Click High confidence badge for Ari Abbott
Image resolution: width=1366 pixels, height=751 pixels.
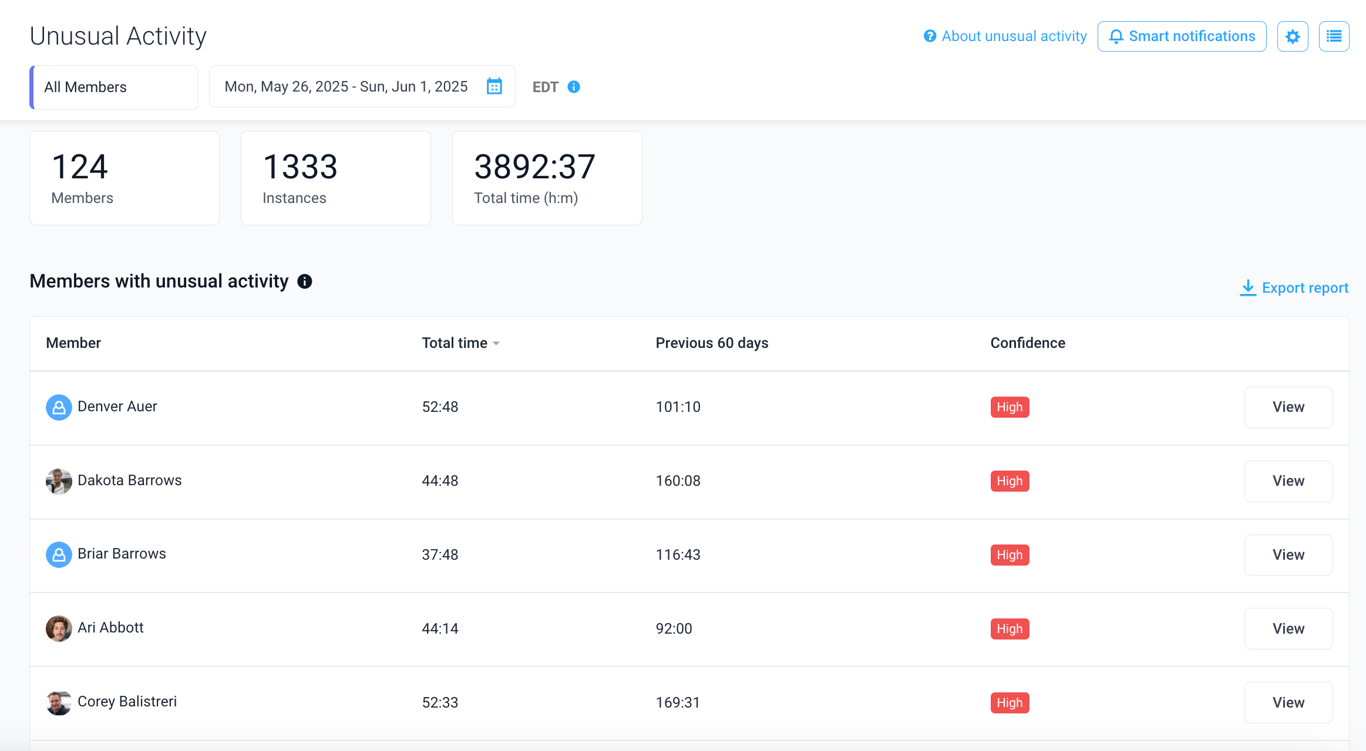coord(1010,629)
